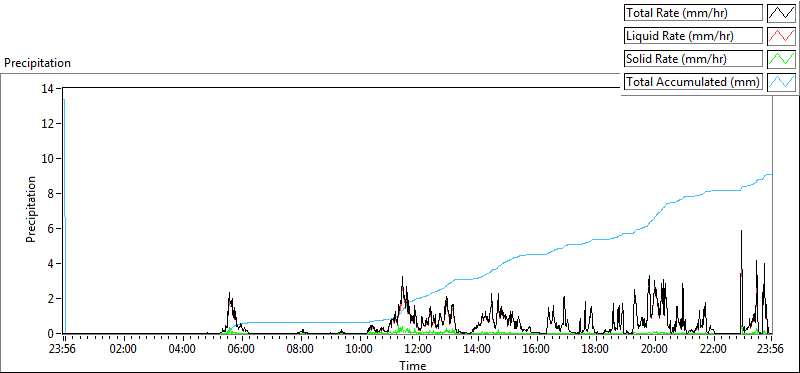Click the vertical Precipitation axis label
This screenshot has width=800, height=373.
coord(31,209)
